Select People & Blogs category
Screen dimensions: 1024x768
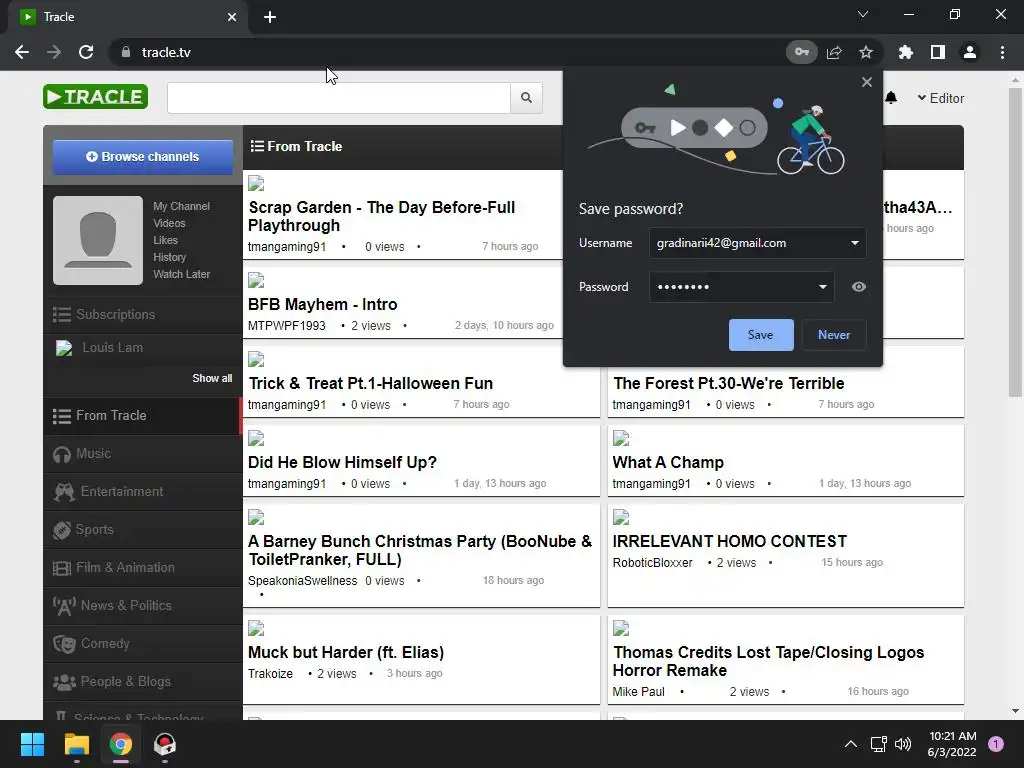(143, 681)
